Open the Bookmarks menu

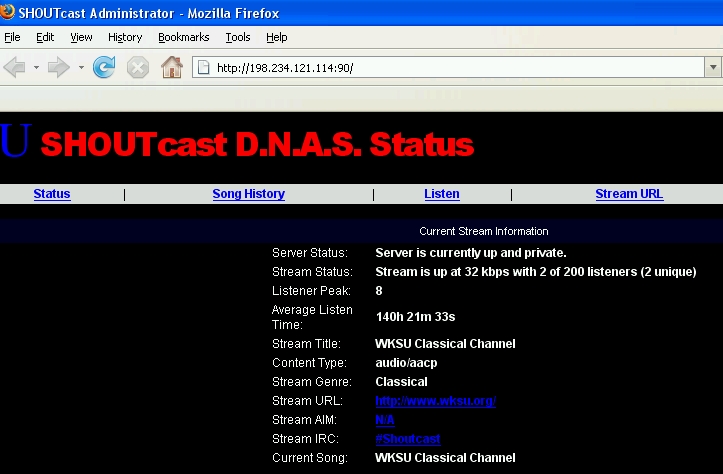184,37
